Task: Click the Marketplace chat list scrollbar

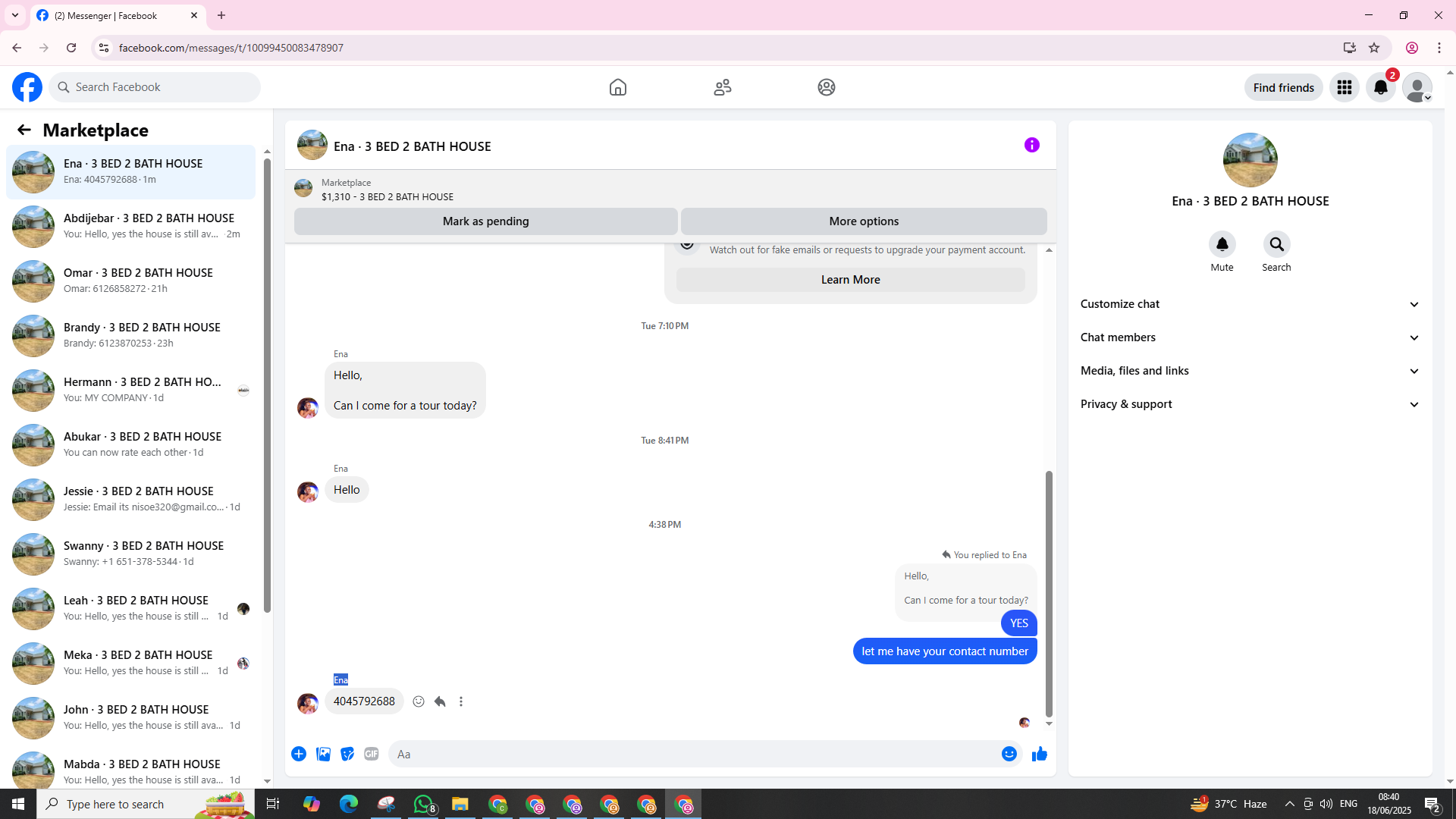Action: coord(267,384)
